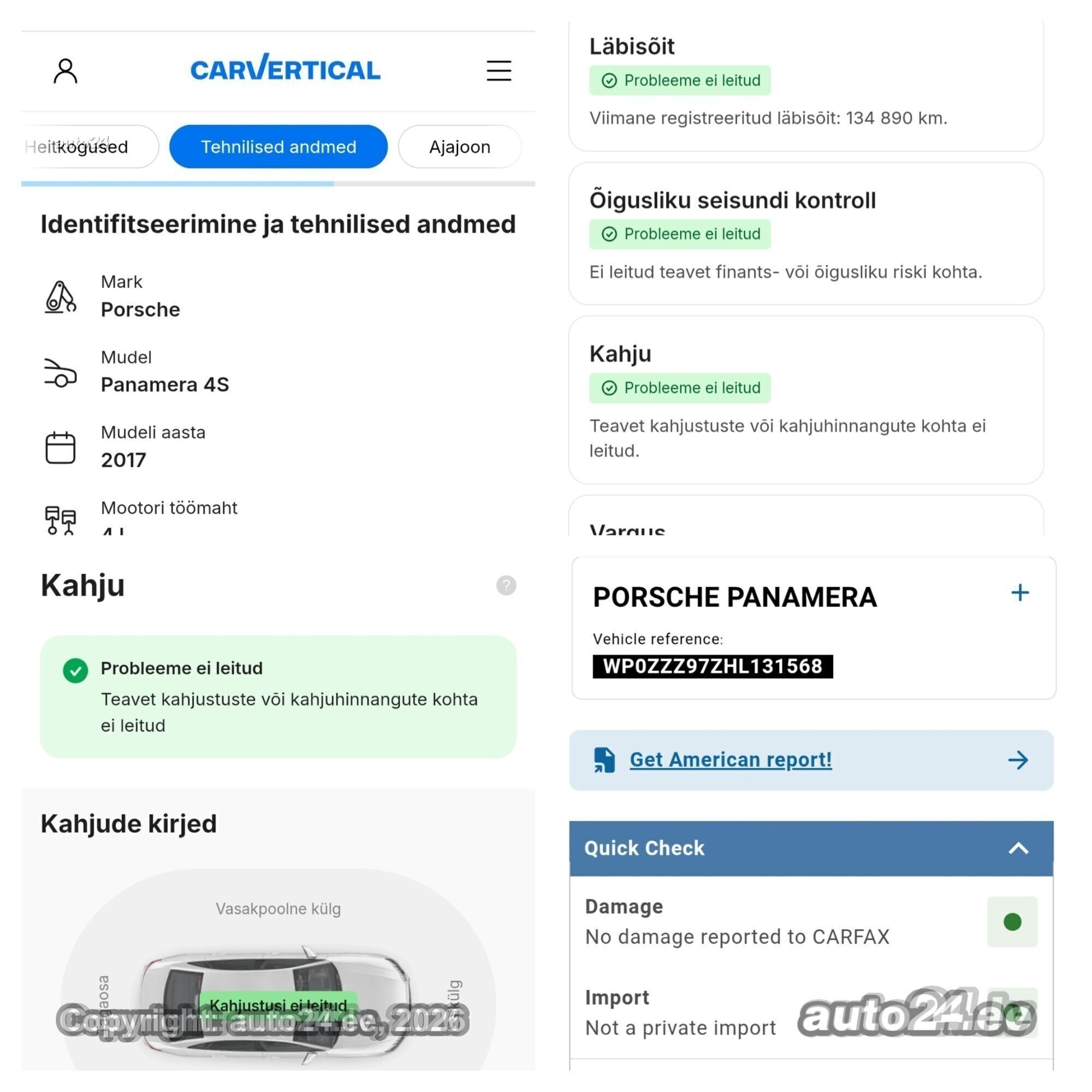Open the hamburger menu icon
Screen dimensions: 1092x1092
click(x=498, y=70)
